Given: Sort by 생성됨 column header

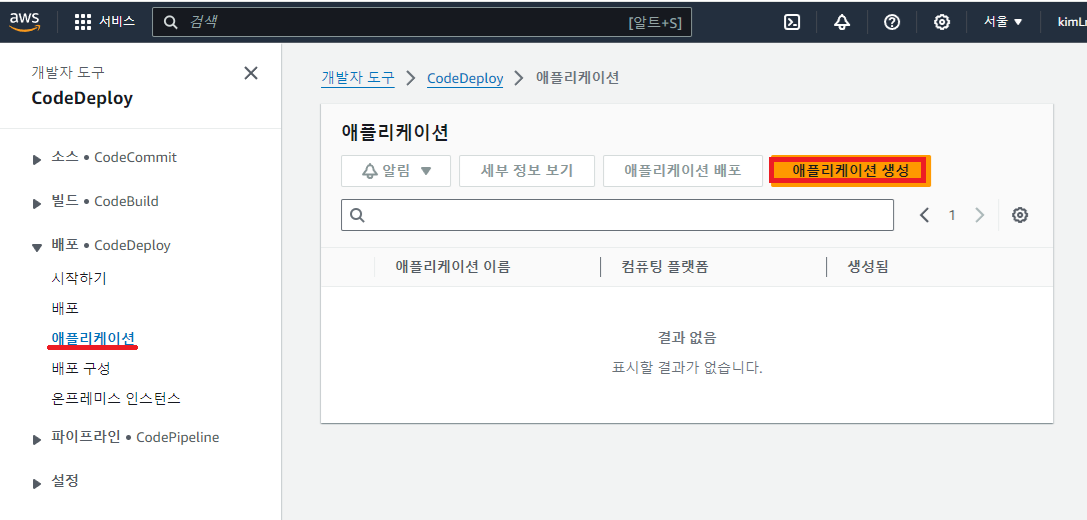Looking at the screenshot, I should (x=868, y=267).
